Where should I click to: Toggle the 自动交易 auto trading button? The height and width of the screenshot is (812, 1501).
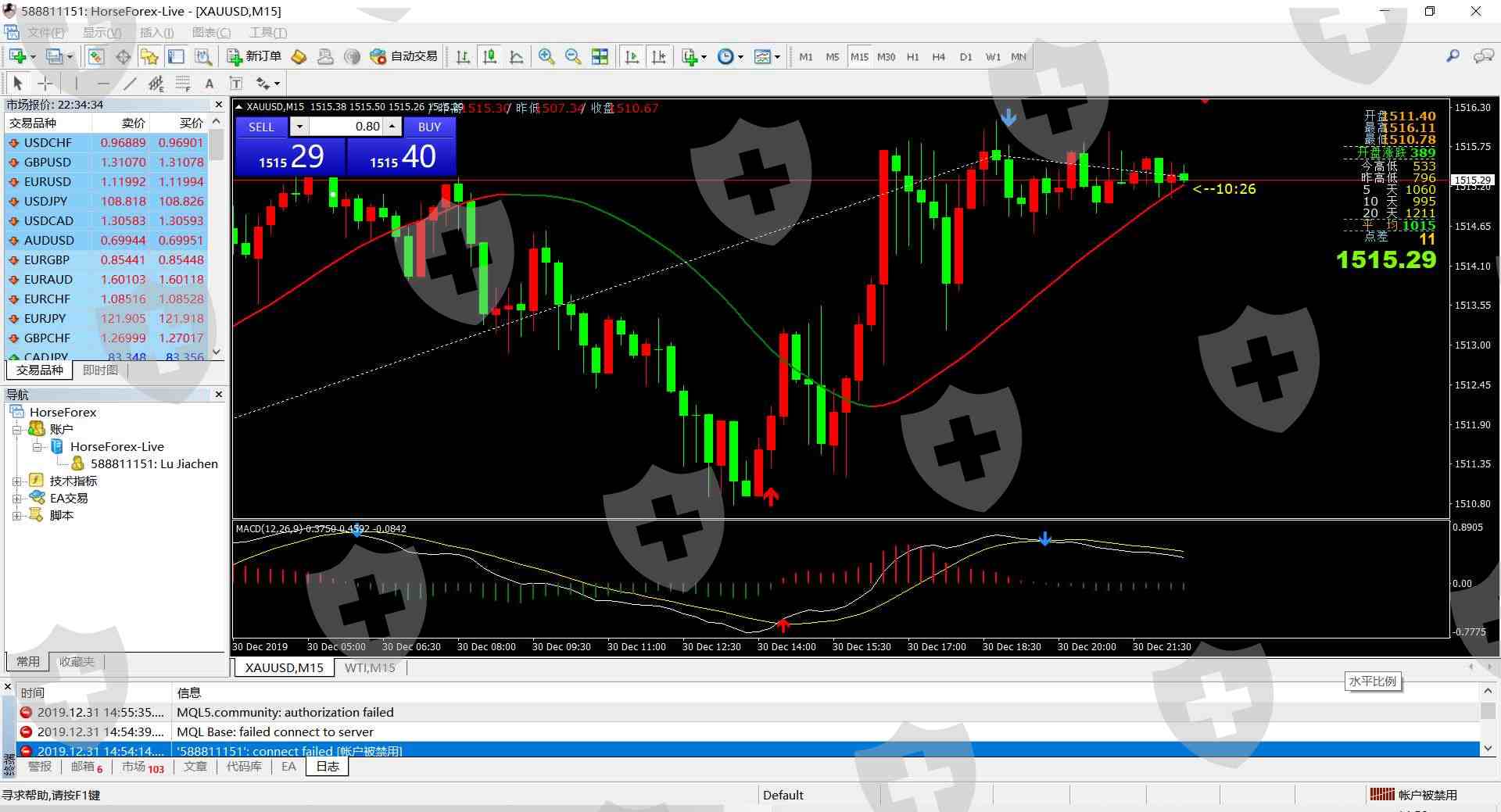pyautogui.click(x=403, y=56)
